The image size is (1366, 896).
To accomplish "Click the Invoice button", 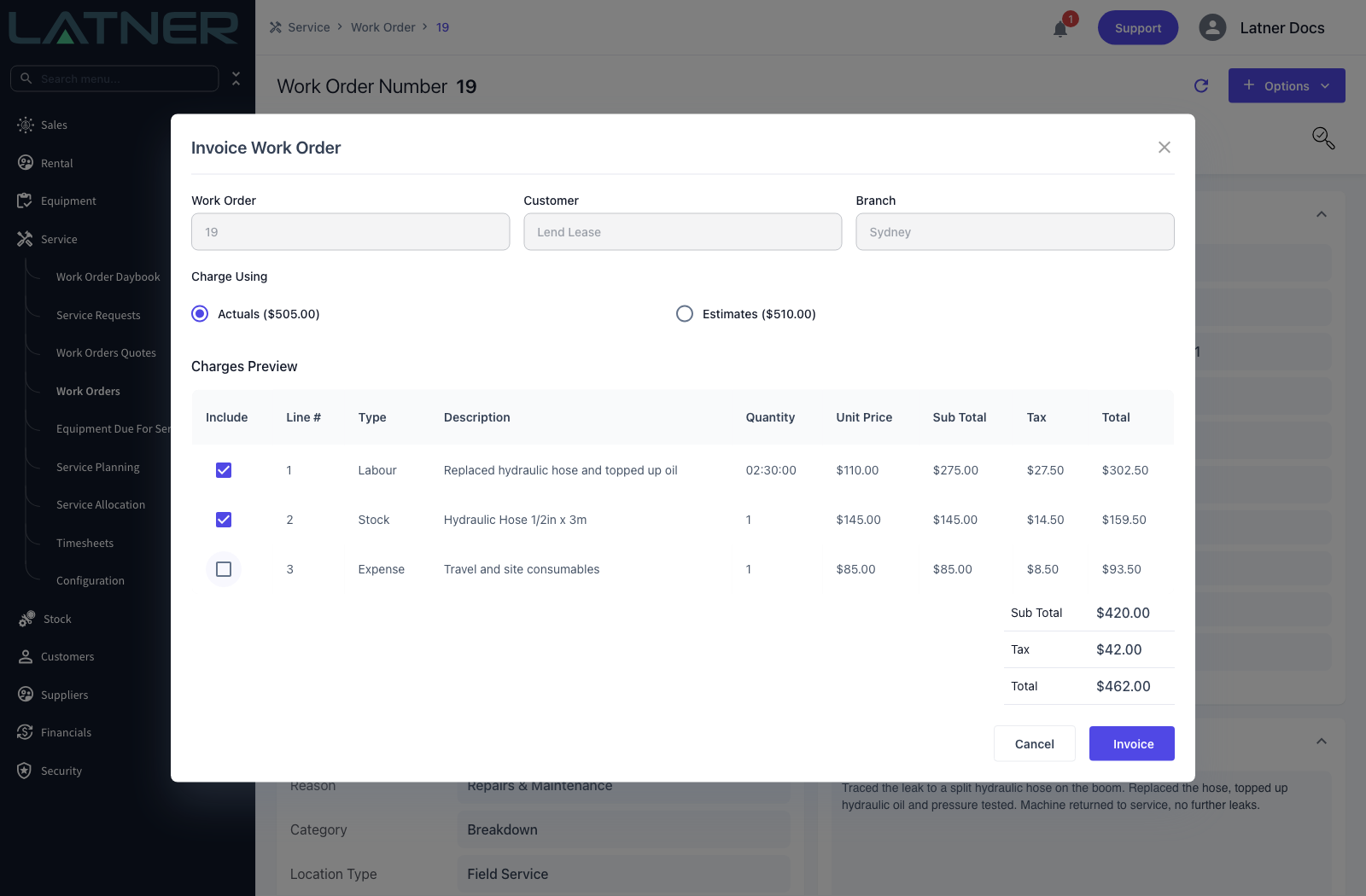I will 1132,743.
